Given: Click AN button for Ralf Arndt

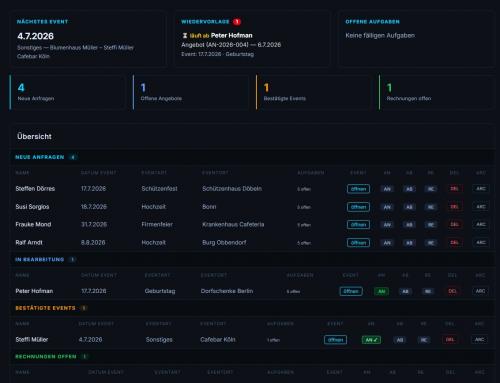Looking at the screenshot, I should click(387, 243).
